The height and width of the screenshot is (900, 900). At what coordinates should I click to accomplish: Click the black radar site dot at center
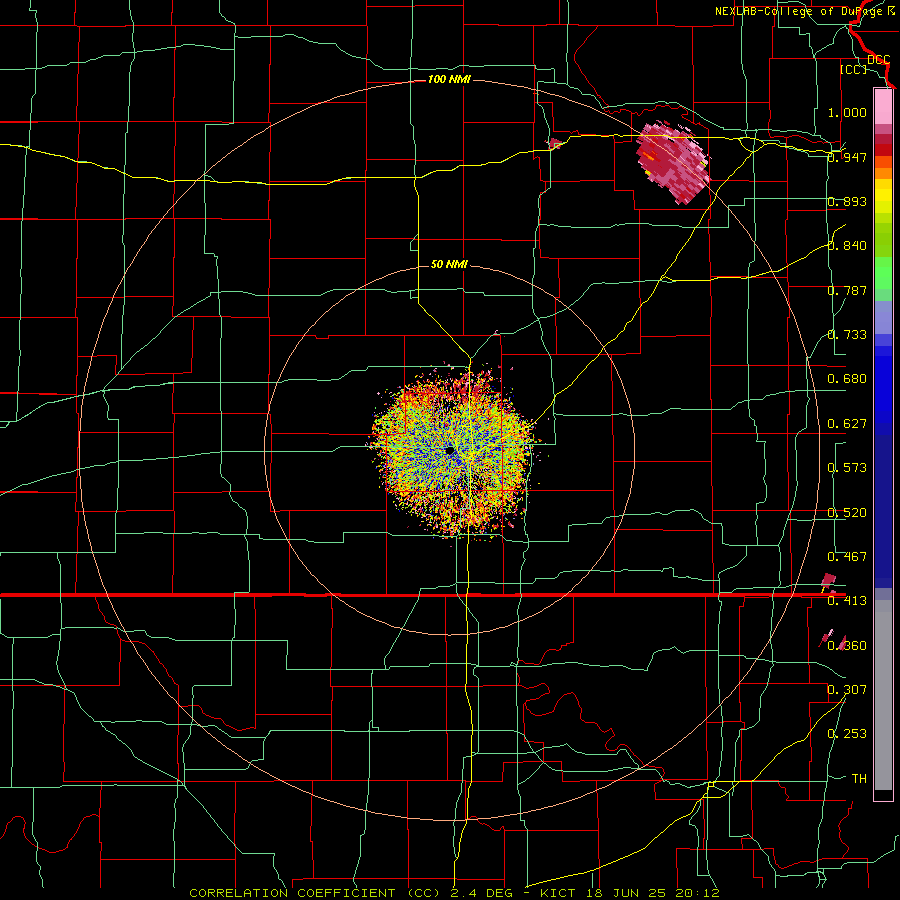(449, 451)
